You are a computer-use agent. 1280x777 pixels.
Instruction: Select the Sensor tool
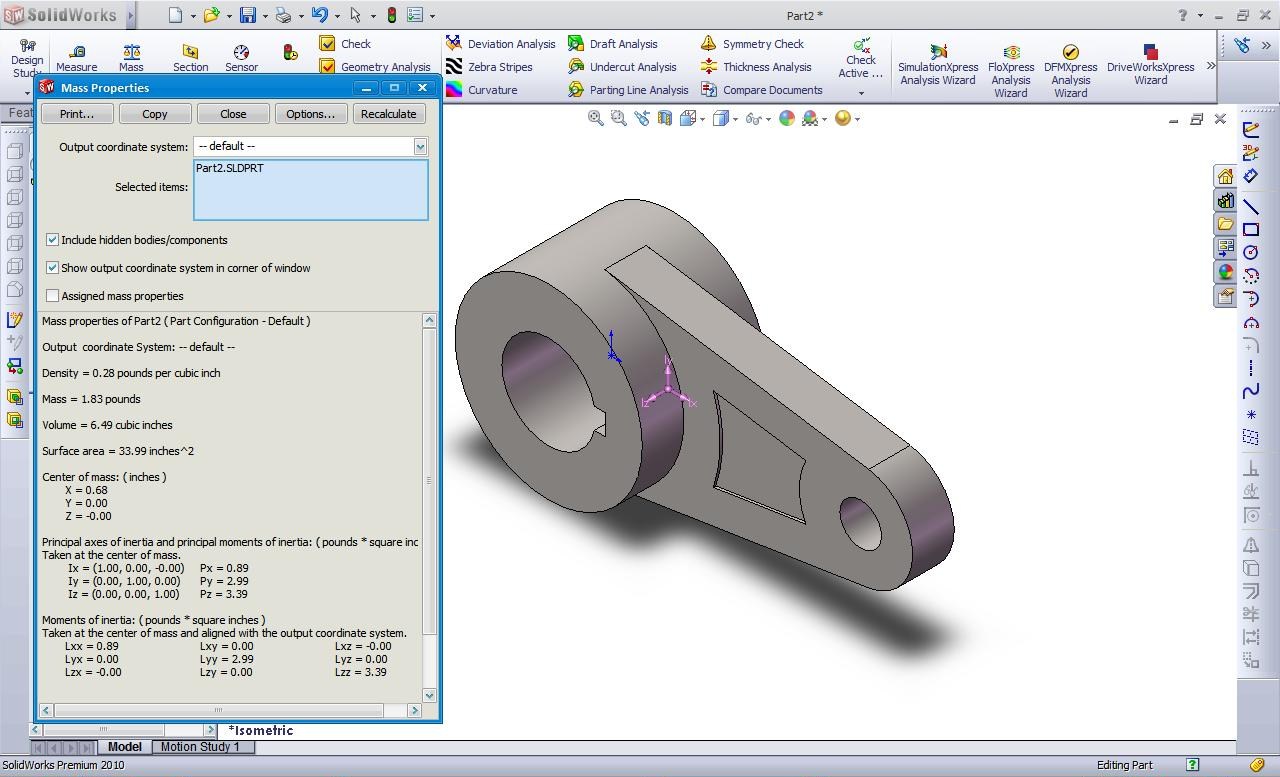(241, 58)
